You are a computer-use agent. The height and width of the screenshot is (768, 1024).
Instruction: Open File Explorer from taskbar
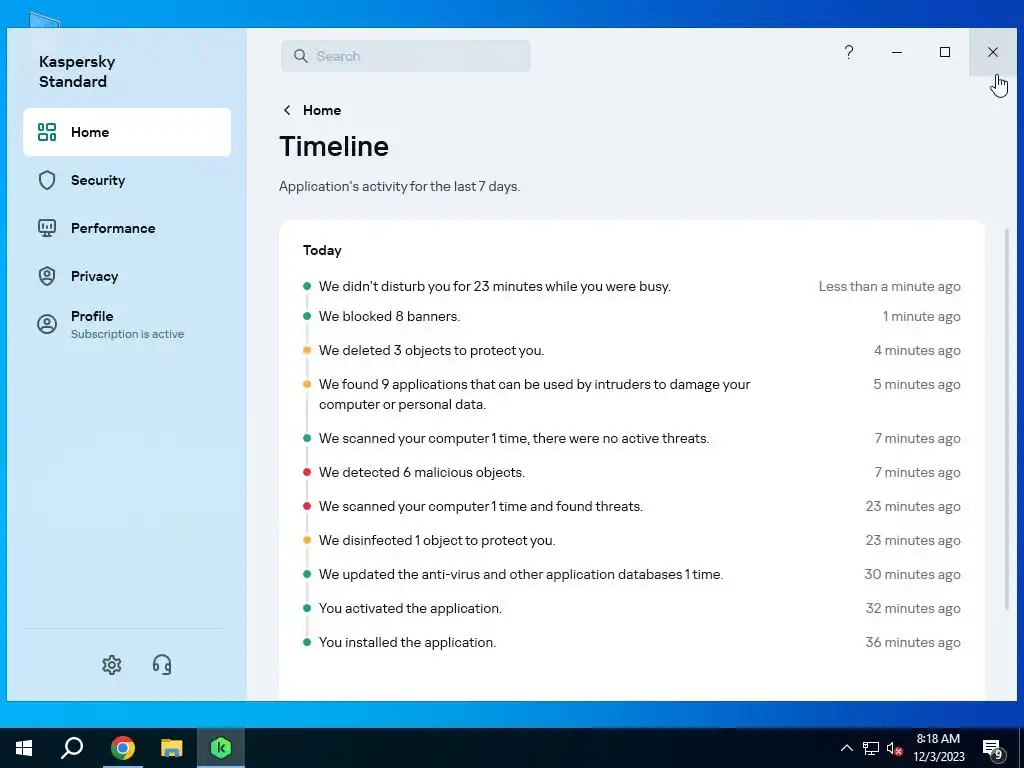point(172,748)
